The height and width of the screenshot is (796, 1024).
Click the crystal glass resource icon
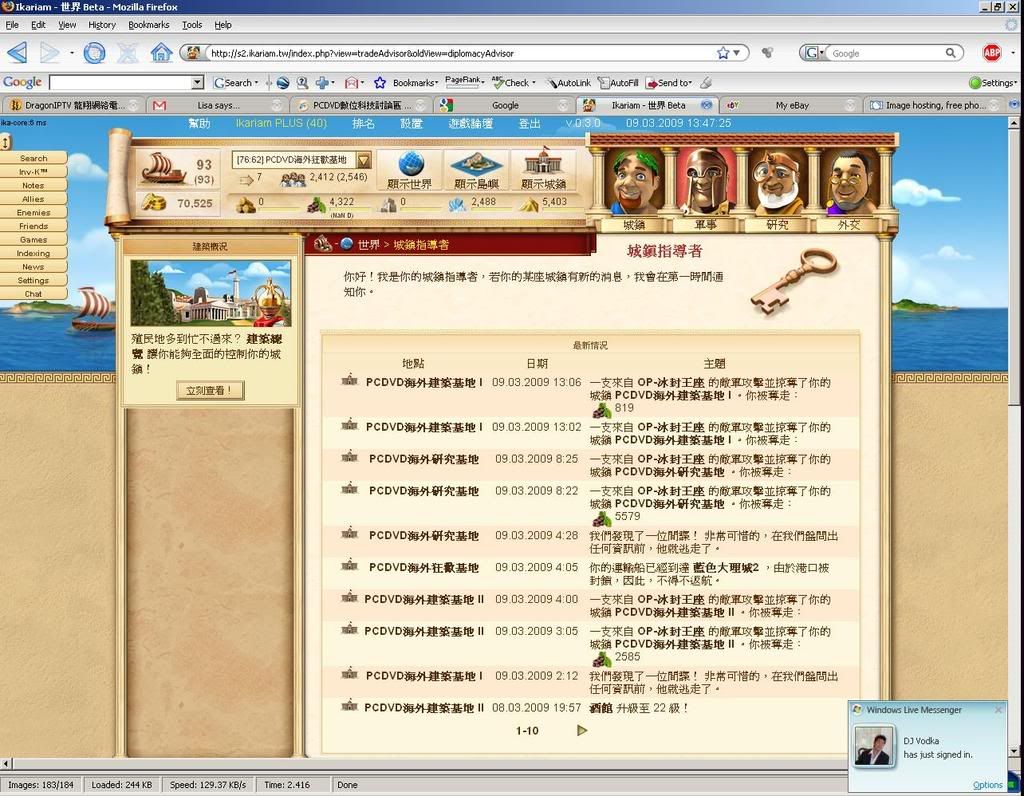pos(458,205)
